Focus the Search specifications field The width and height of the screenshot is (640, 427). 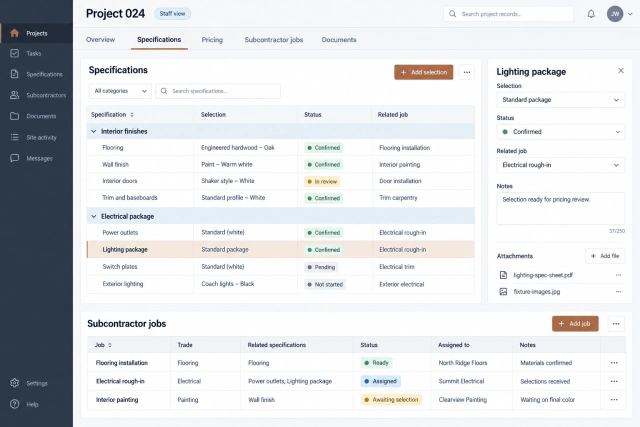point(218,91)
